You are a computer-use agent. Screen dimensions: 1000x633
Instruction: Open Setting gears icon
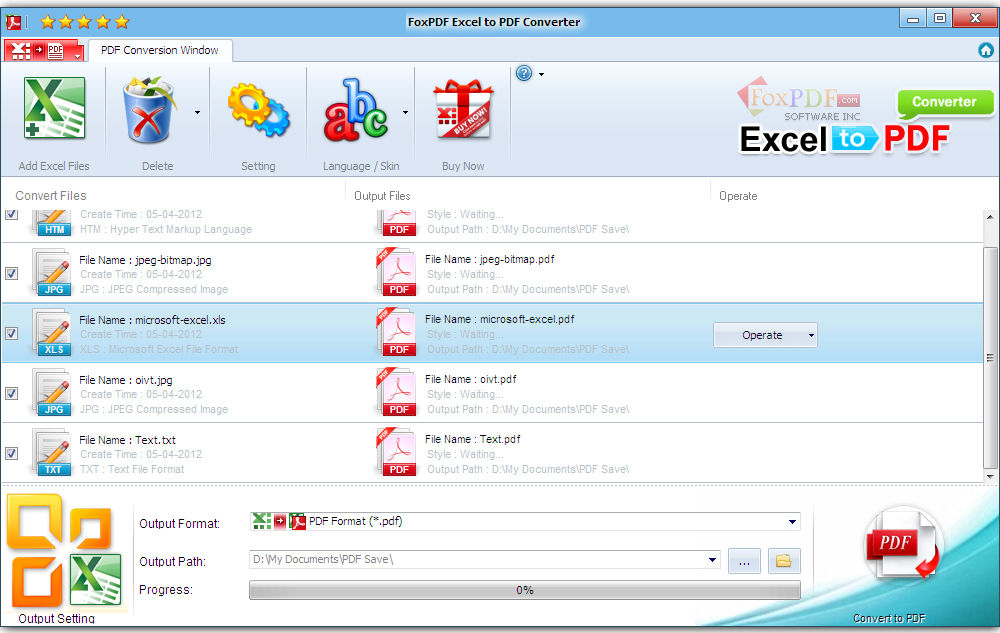tap(258, 110)
